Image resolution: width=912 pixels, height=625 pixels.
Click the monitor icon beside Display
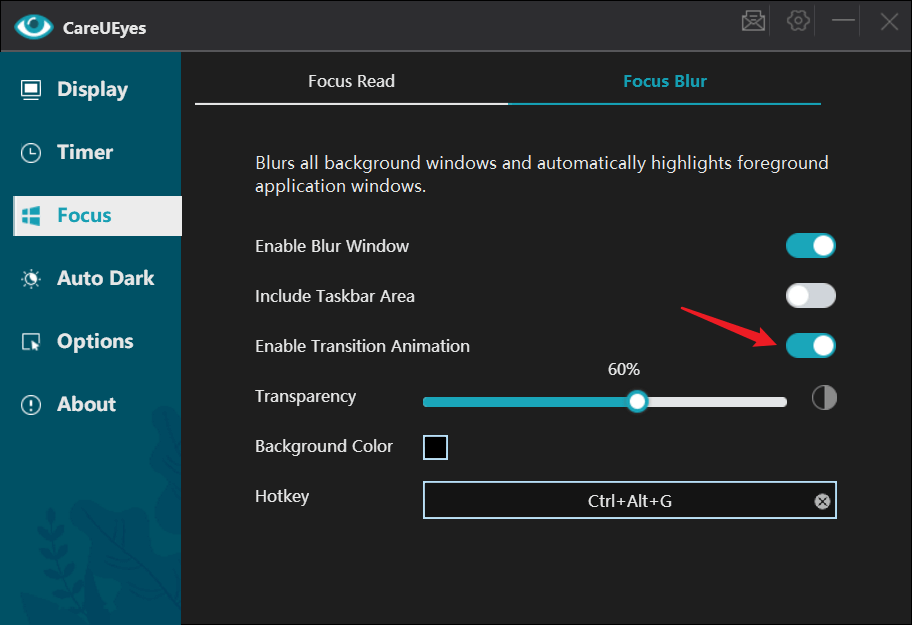[31, 90]
